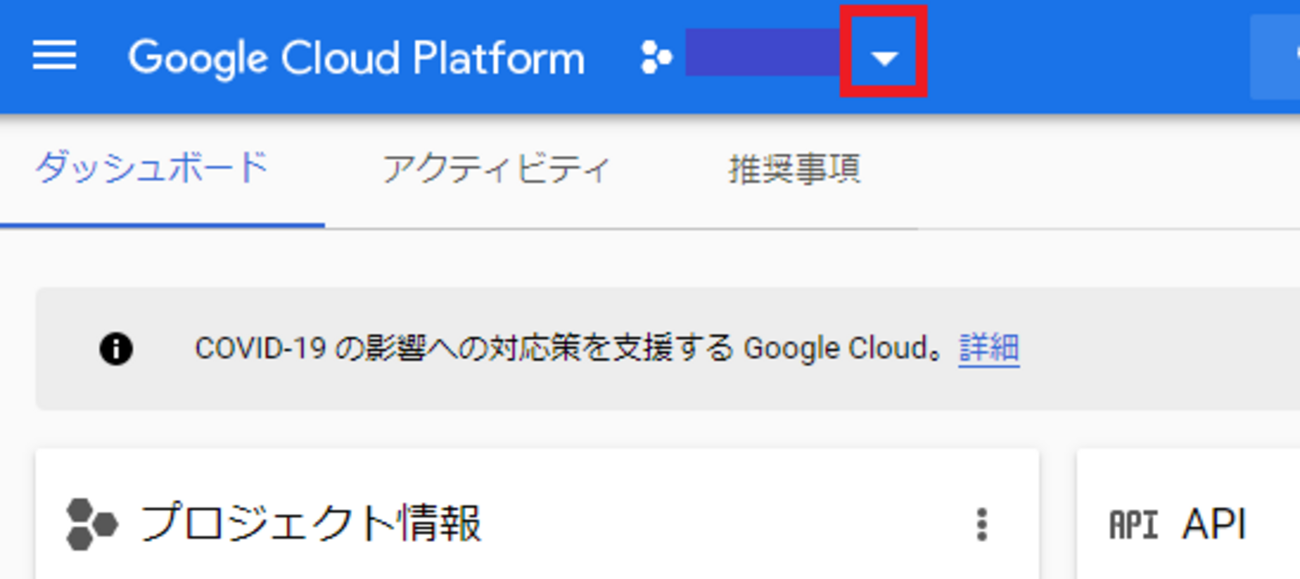Open the プロジェクト情報 card three-dot menu
The width and height of the screenshot is (1300, 579).
[x=982, y=524]
